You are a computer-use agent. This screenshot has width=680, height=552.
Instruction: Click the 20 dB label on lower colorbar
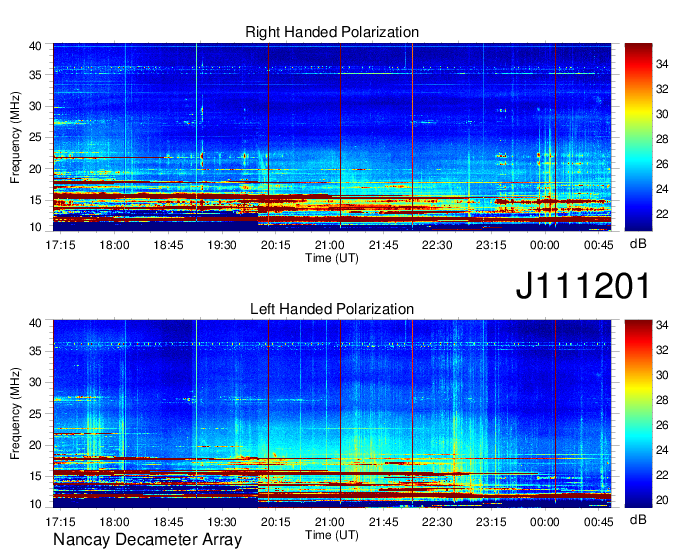(662, 500)
